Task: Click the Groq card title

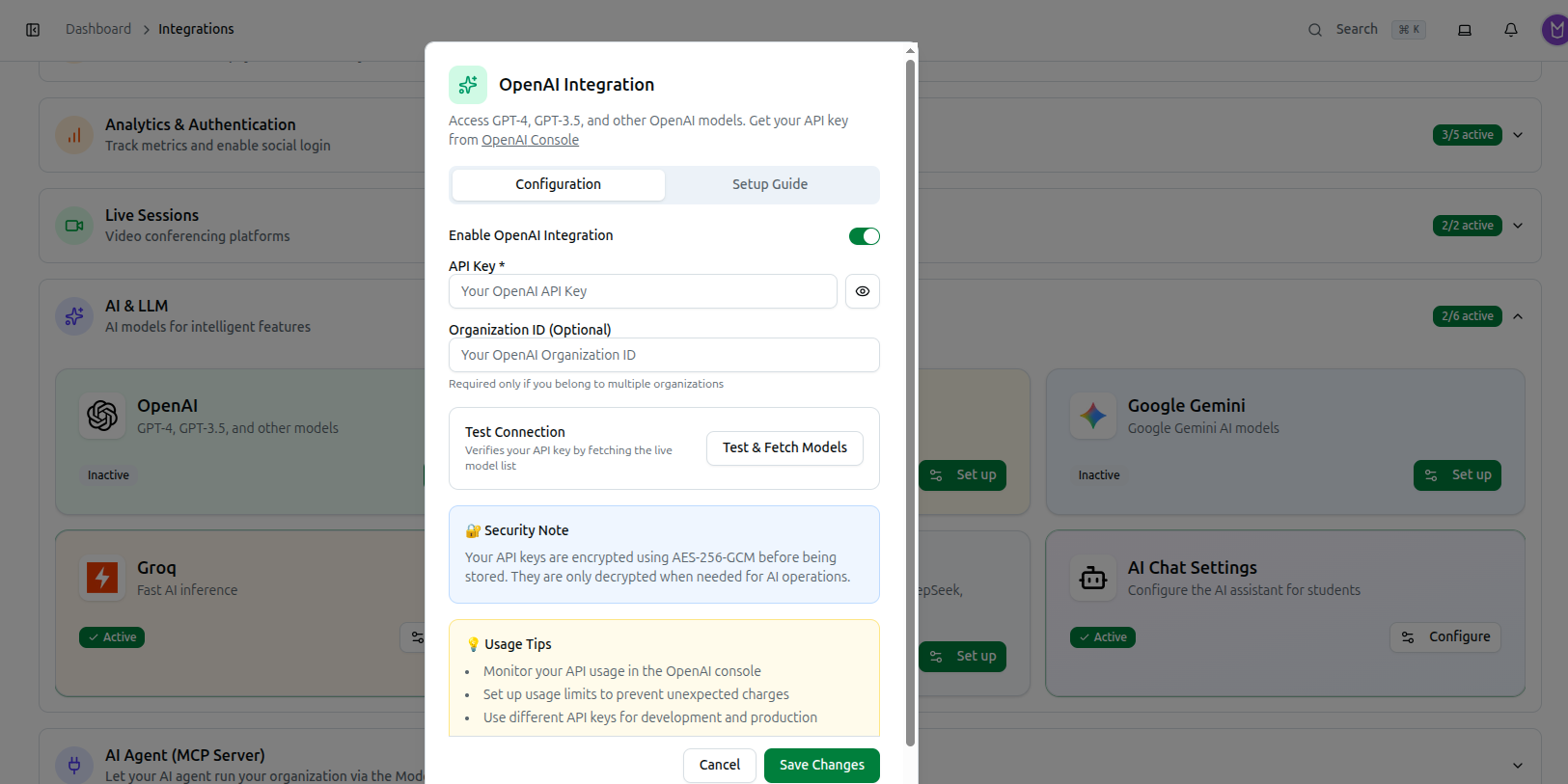Action: coord(156,568)
